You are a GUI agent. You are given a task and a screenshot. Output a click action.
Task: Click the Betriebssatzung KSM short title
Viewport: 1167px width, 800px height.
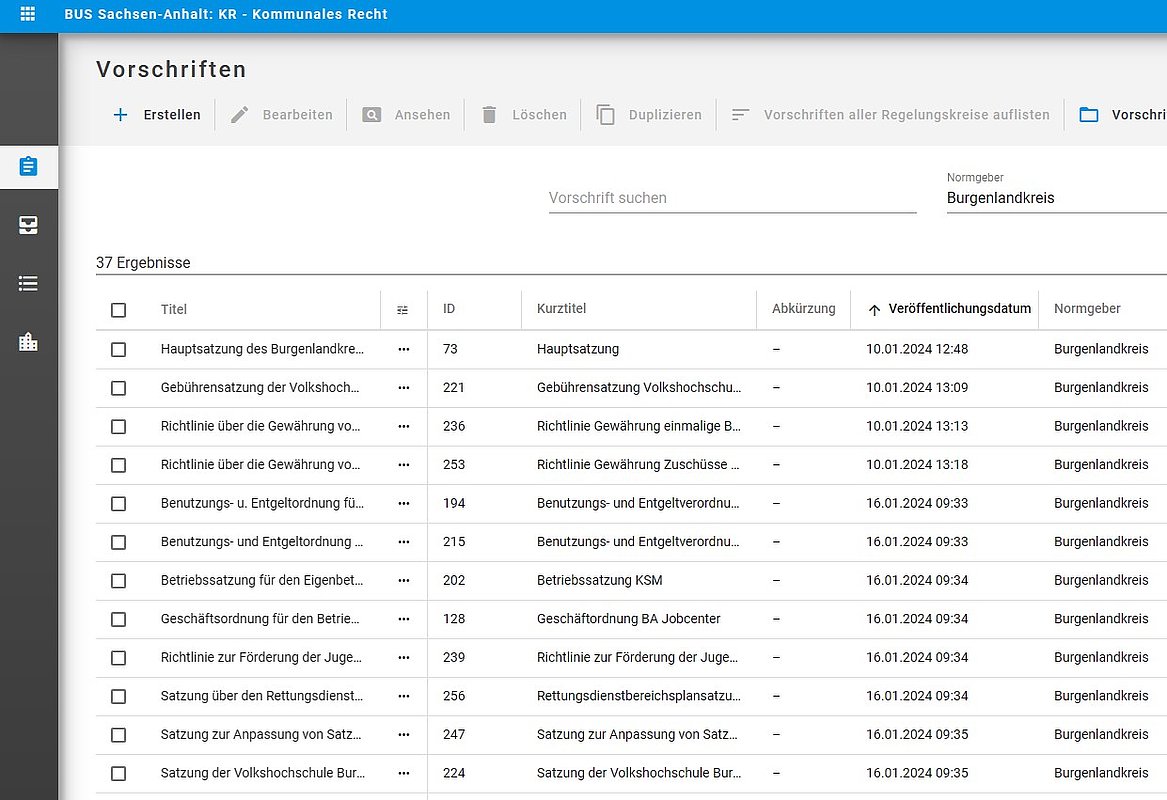[x=599, y=580]
